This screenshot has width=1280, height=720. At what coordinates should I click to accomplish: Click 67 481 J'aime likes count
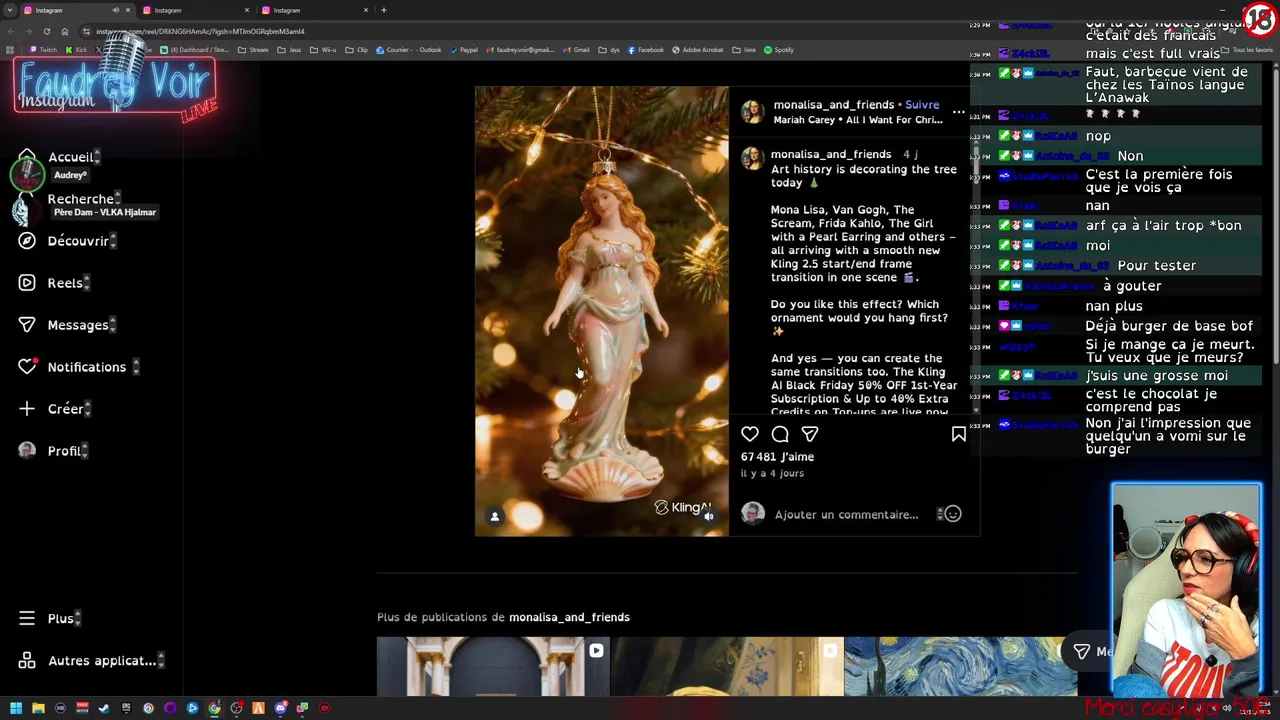coord(777,457)
